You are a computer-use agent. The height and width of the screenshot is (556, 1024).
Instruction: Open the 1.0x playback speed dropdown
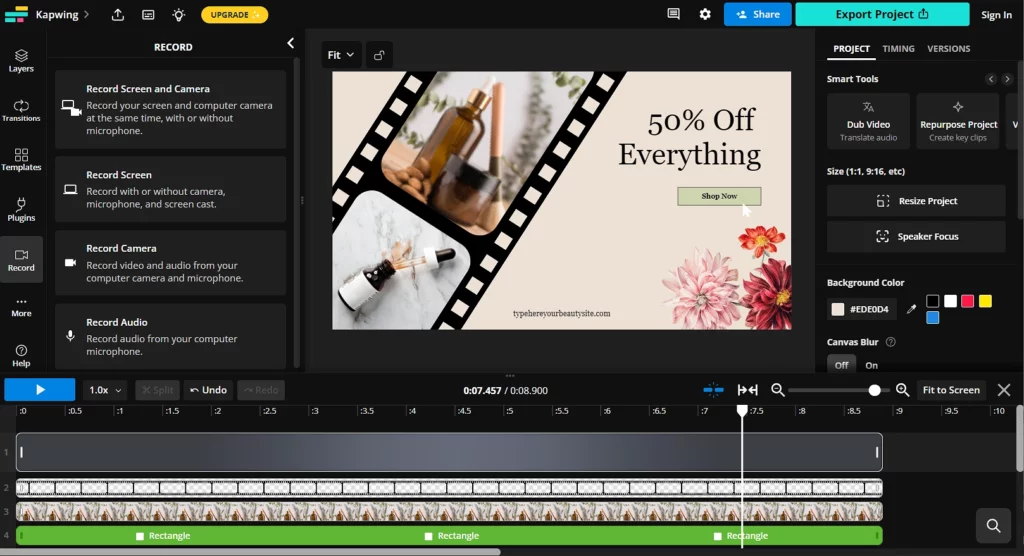coord(104,390)
